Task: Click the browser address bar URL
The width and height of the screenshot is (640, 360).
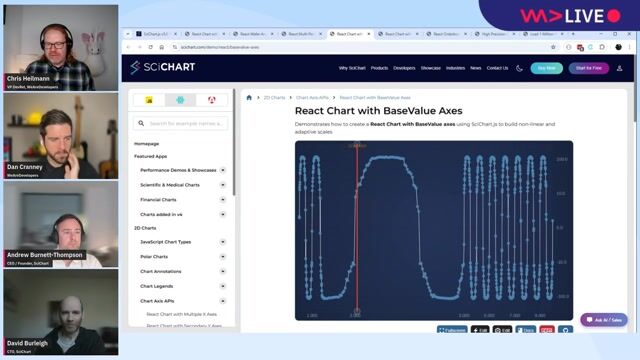Action: pyautogui.click(x=220, y=47)
